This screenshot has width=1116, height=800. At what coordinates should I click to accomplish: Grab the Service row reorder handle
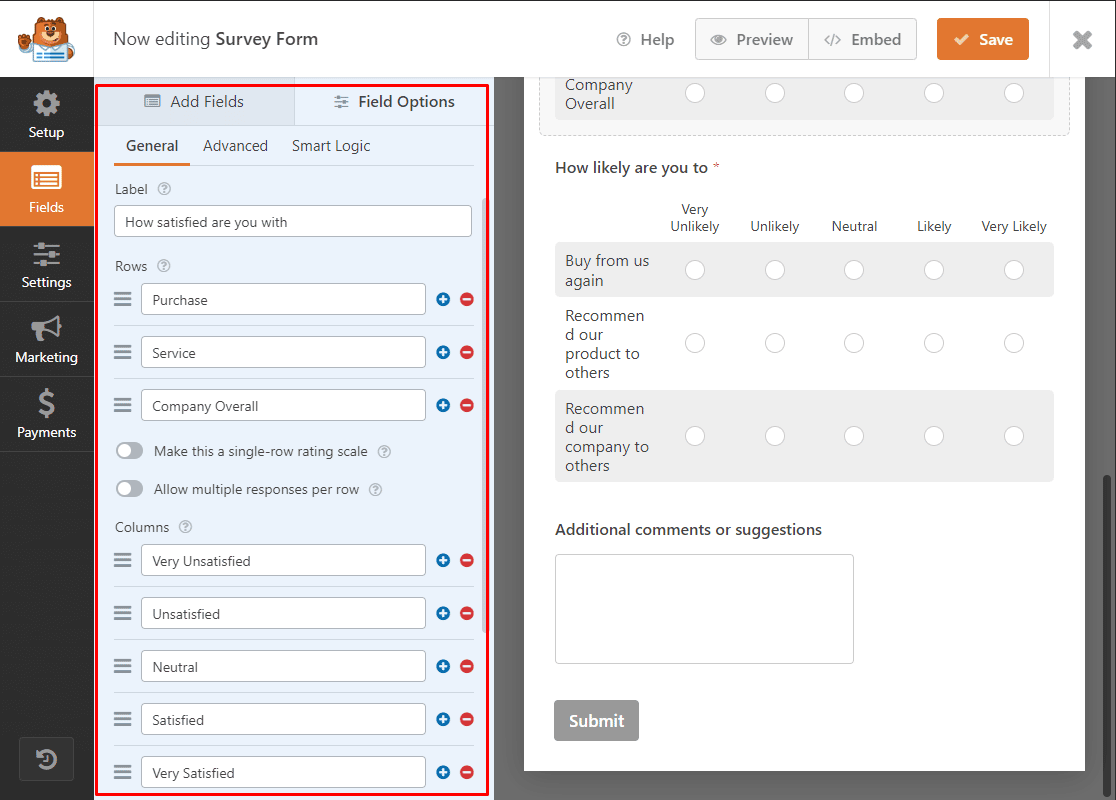[x=122, y=352]
